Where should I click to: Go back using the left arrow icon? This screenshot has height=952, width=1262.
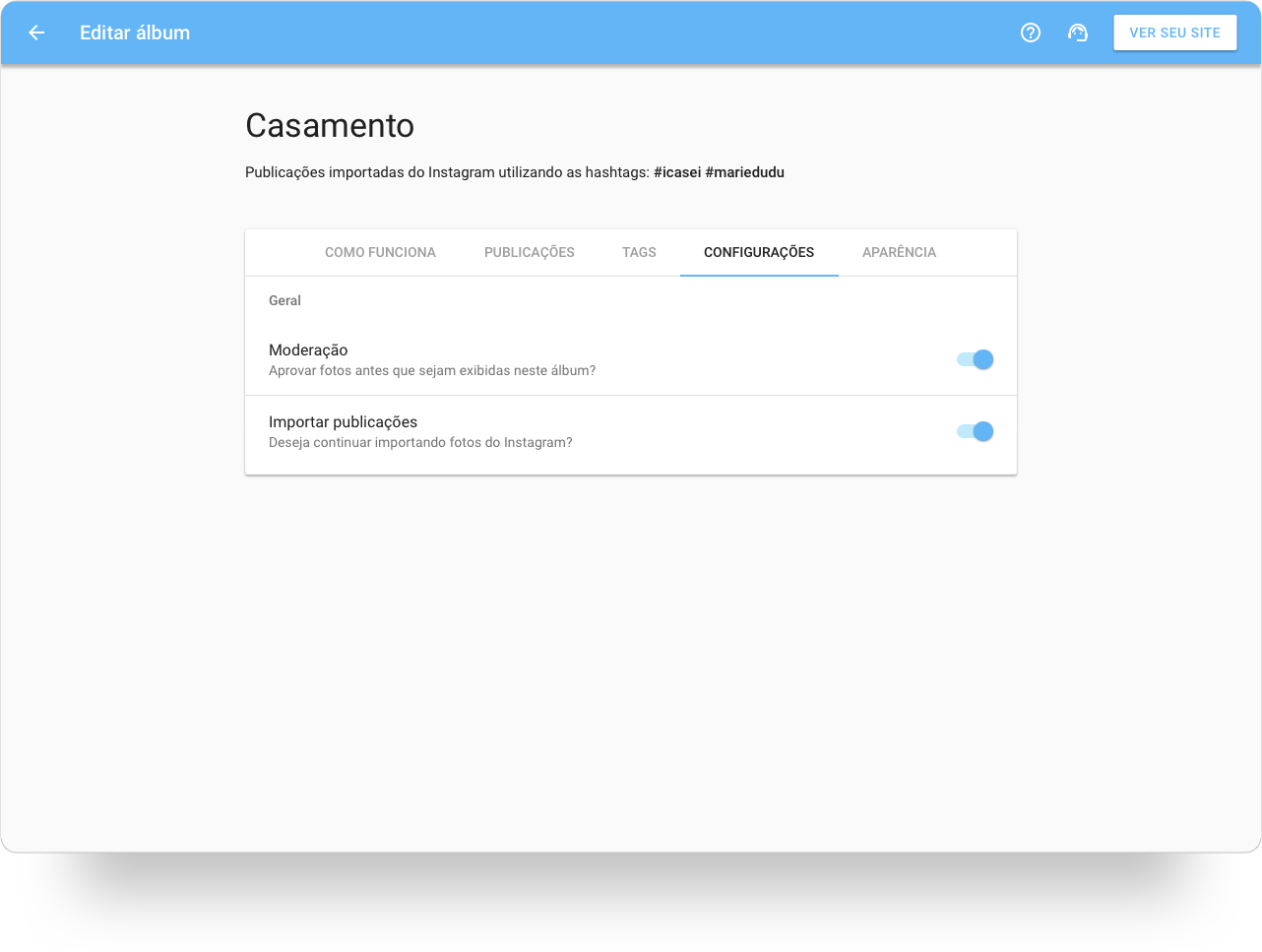(x=36, y=32)
